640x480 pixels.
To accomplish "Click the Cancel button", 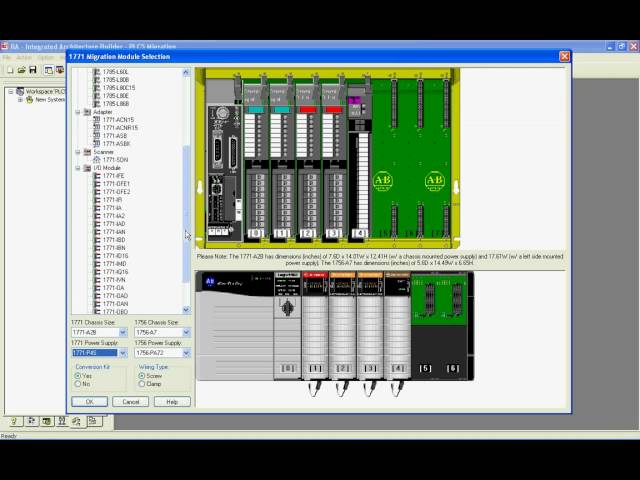I will tap(131, 402).
